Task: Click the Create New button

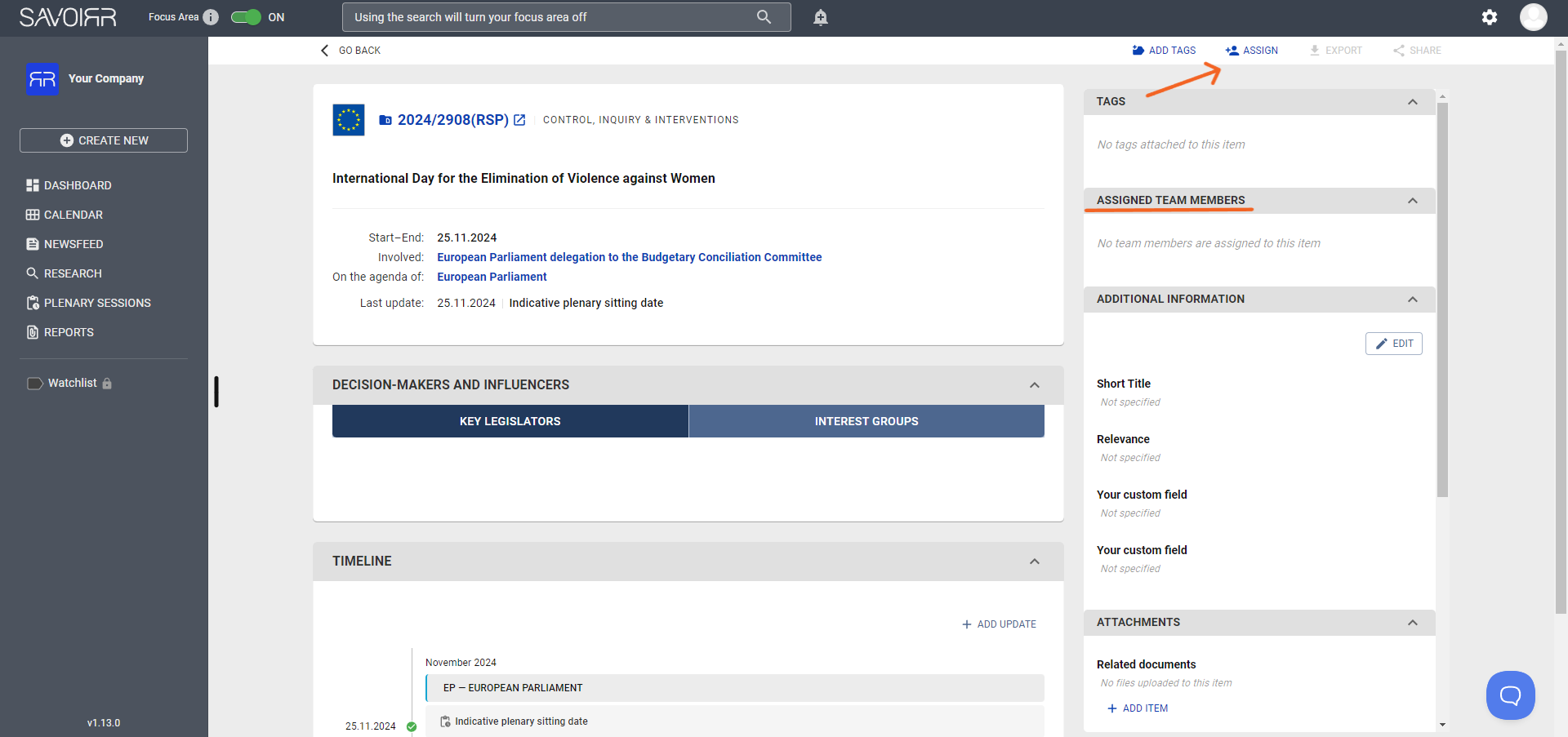Action: pyautogui.click(x=104, y=140)
